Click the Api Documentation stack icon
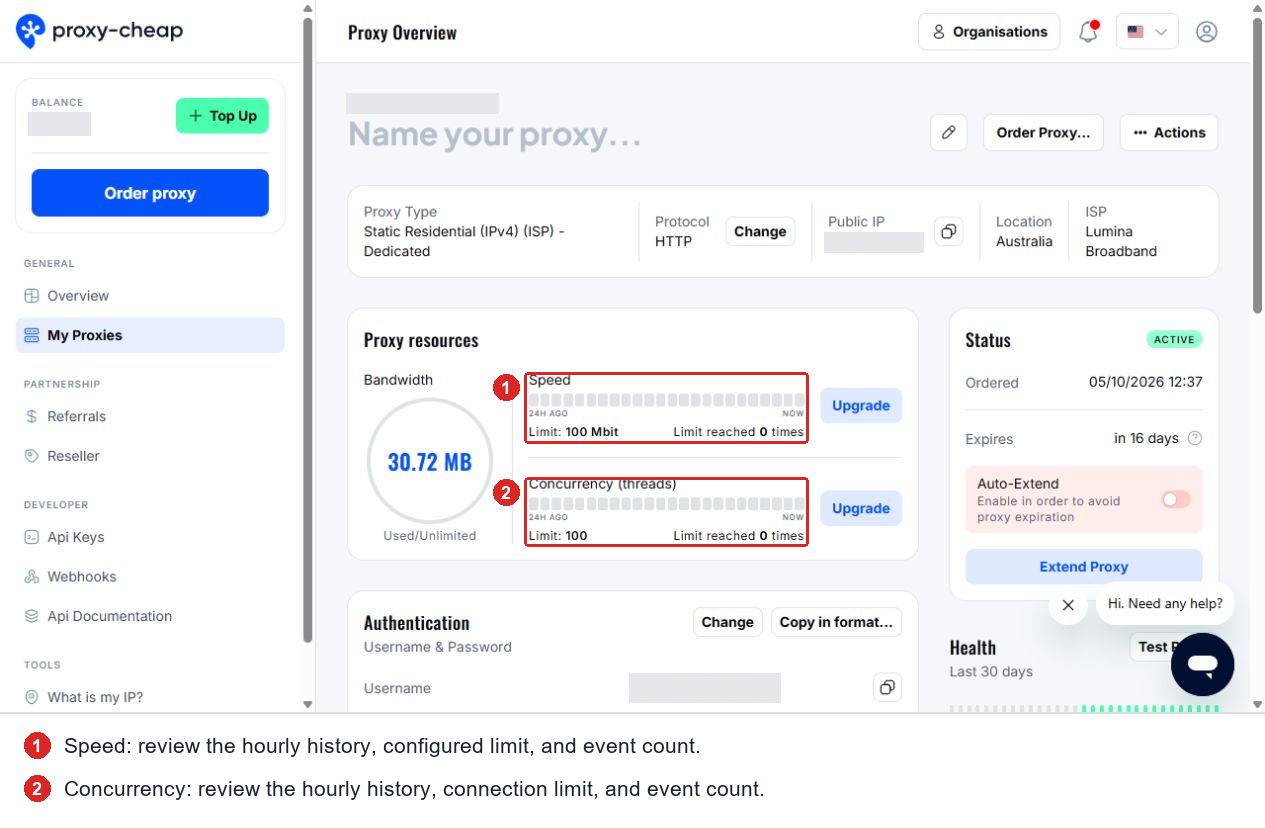 (32, 617)
